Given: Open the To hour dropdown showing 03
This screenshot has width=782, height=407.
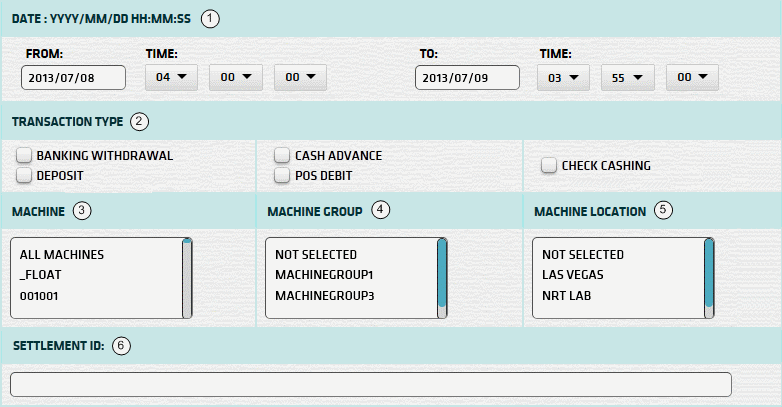Looking at the screenshot, I should [563, 77].
